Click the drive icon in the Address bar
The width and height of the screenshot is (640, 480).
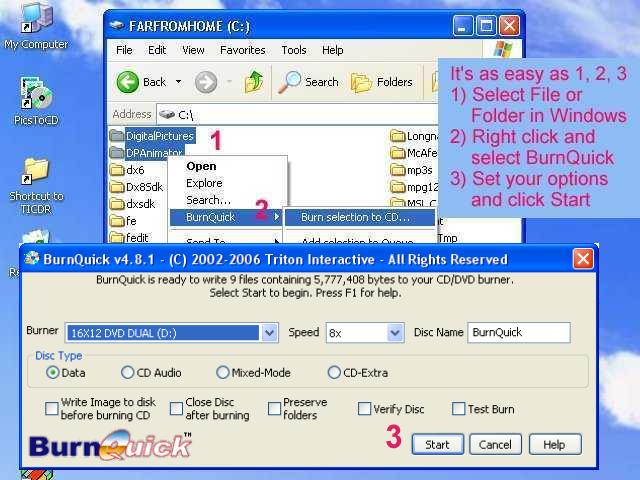pos(167,114)
